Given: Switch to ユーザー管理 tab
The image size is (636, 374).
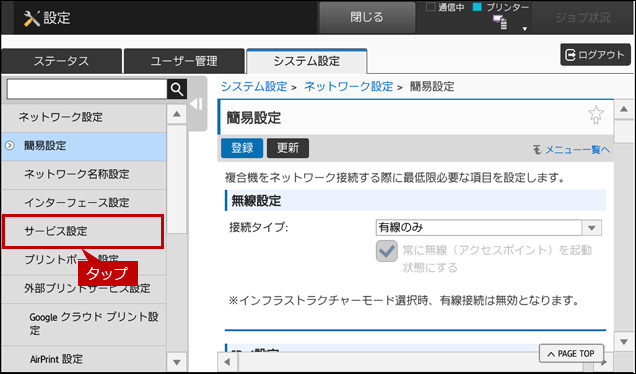Looking at the screenshot, I should pyautogui.click(x=184, y=61).
